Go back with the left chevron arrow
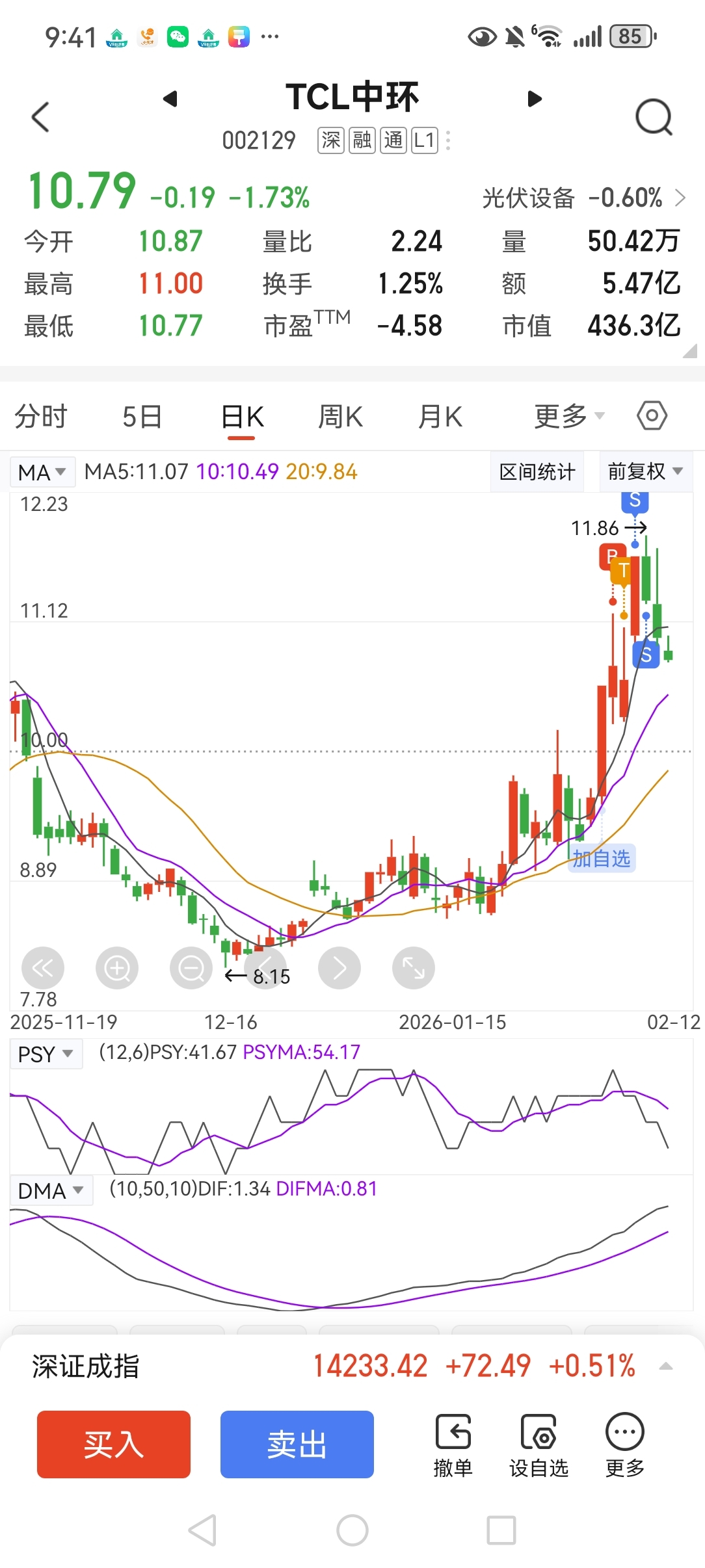 pos(40,117)
